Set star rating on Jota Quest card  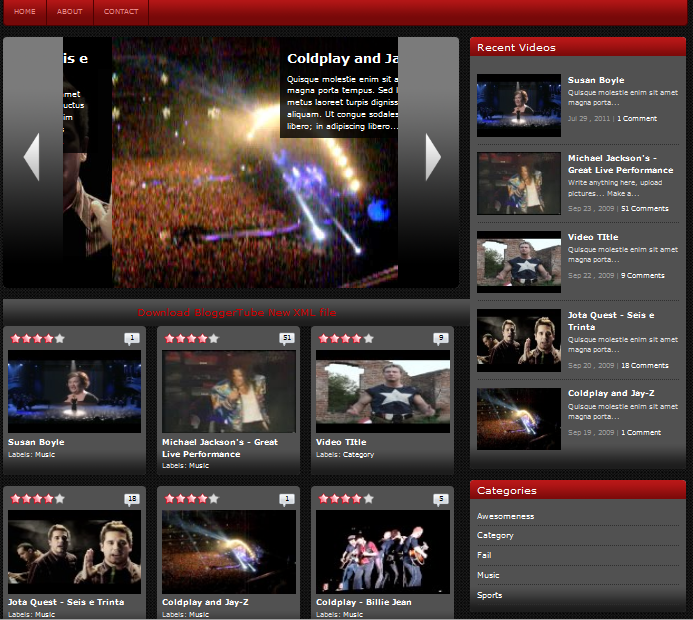38,499
